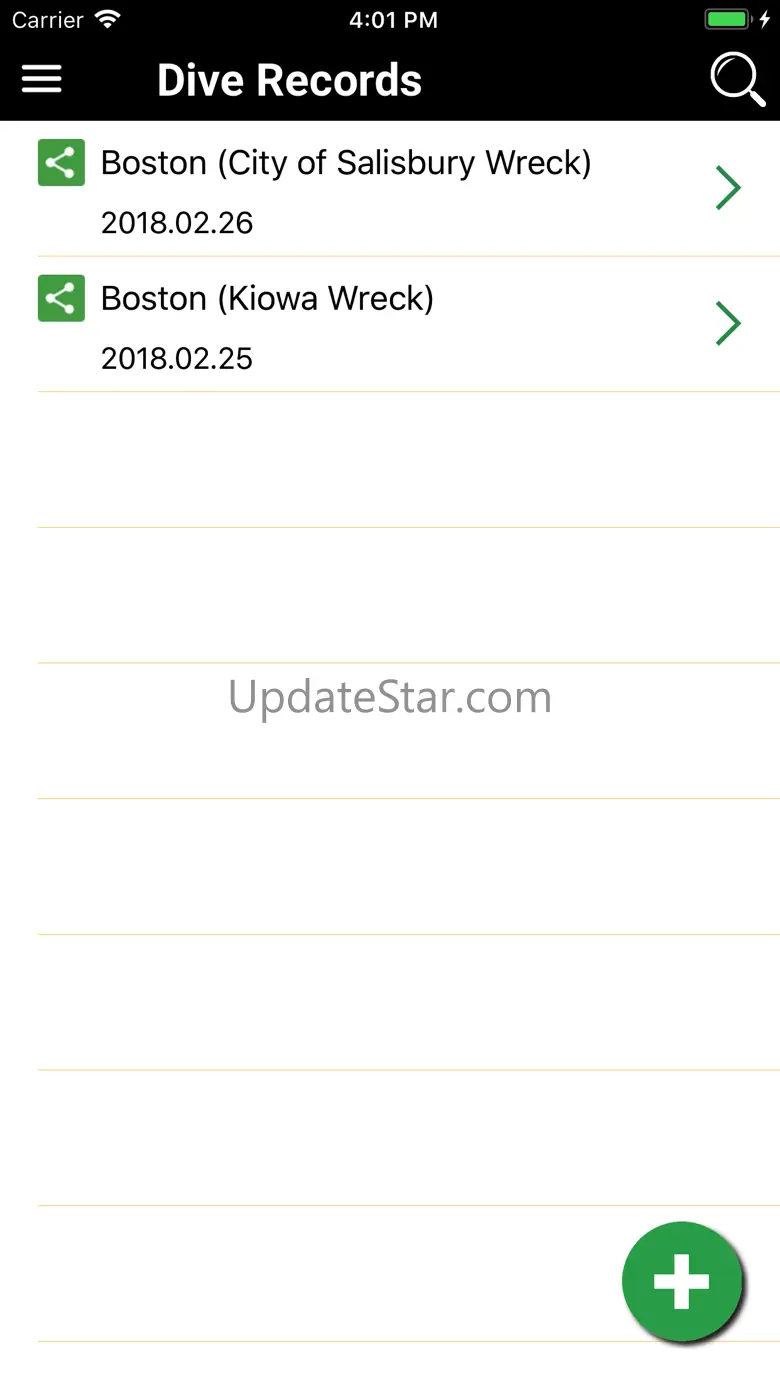
Task: Tap the empty row directly under Kiowa Wreck
Action: click(409, 460)
